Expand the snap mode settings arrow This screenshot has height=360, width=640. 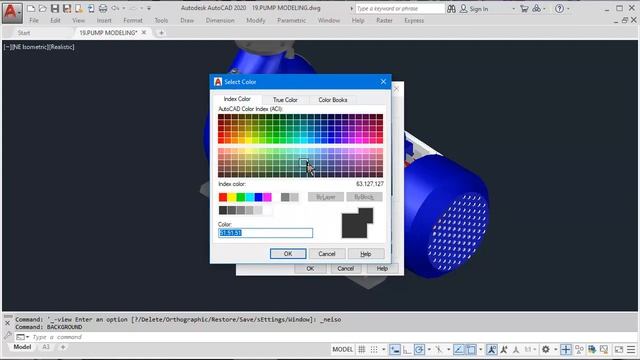(x=384, y=349)
